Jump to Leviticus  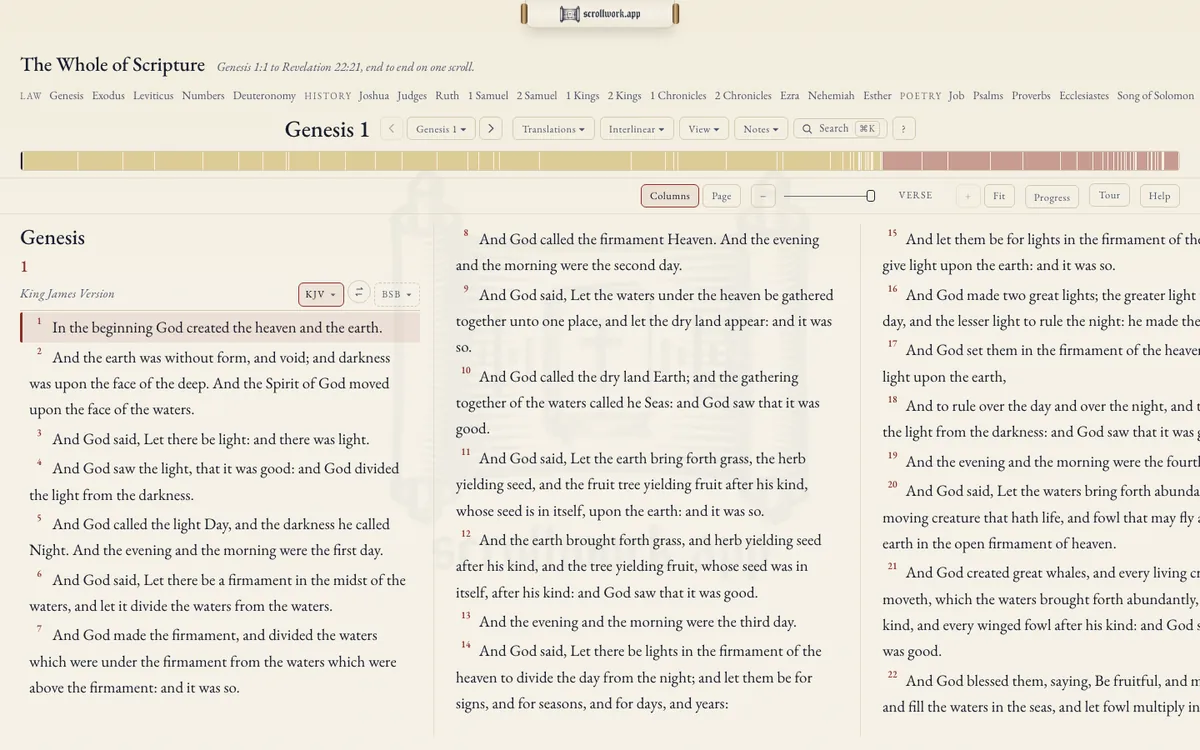coord(153,96)
